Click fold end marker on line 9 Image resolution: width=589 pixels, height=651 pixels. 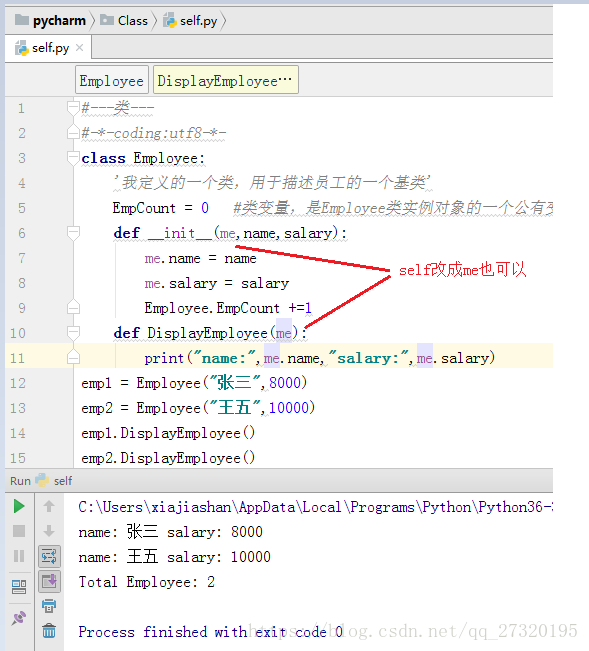click(x=73, y=308)
